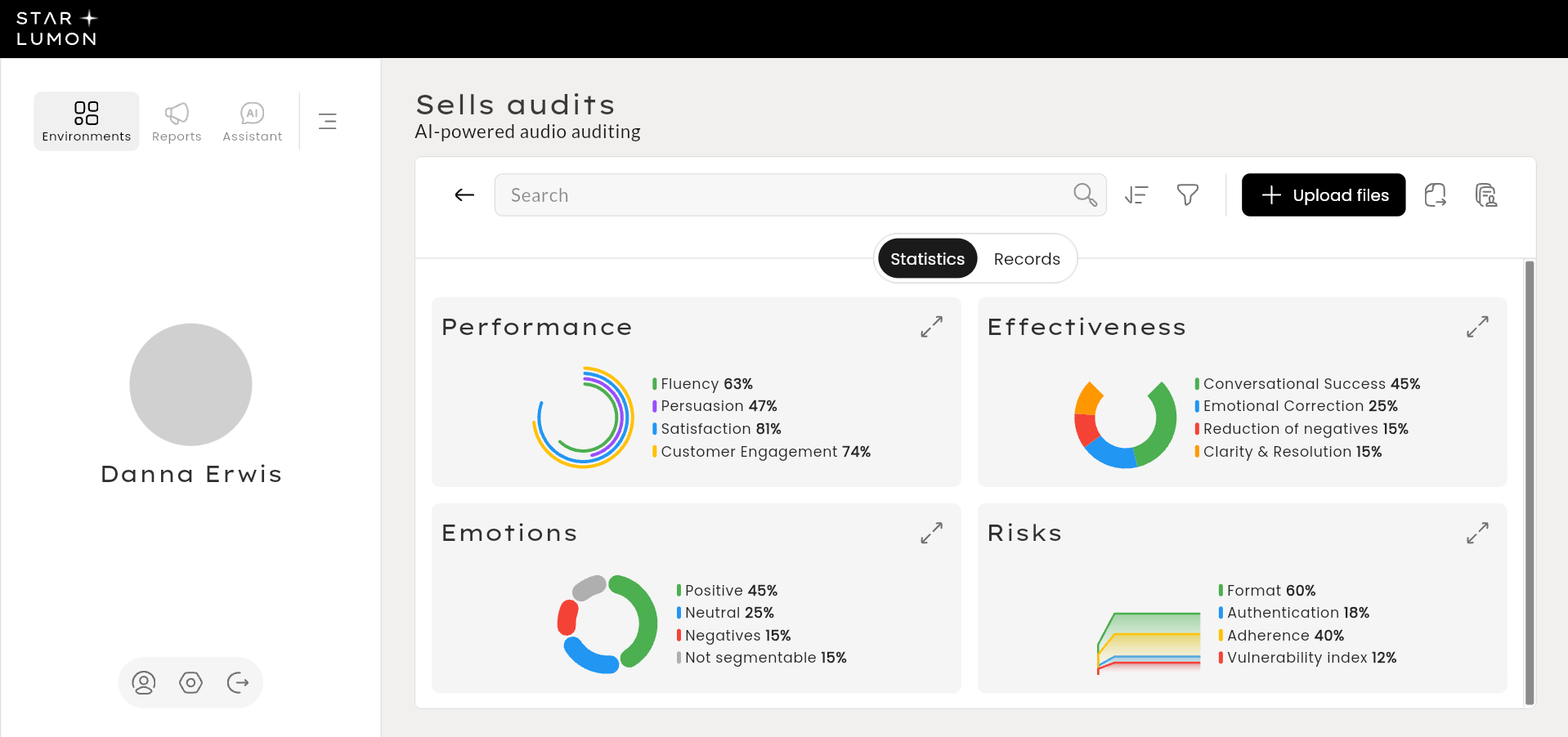Screen dimensions: 1568x737
Task: Open the sort order icon
Action: [x=1136, y=194]
